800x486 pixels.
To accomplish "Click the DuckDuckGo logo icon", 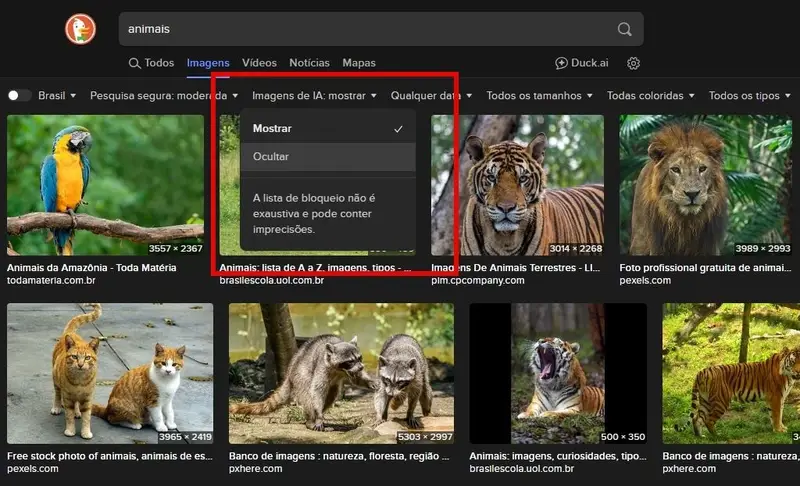I will [x=81, y=29].
